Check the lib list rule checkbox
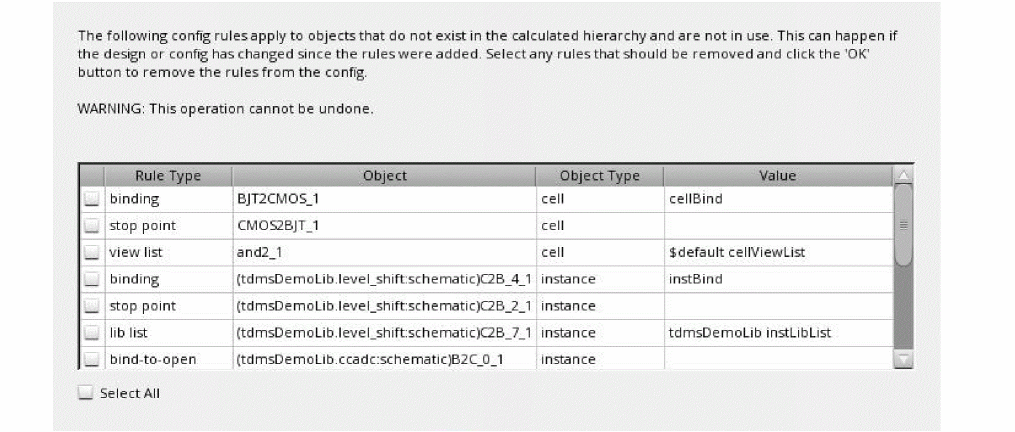Image resolution: width=1015 pixels, height=432 pixels. pyautogui.click(x=92, y=332)
